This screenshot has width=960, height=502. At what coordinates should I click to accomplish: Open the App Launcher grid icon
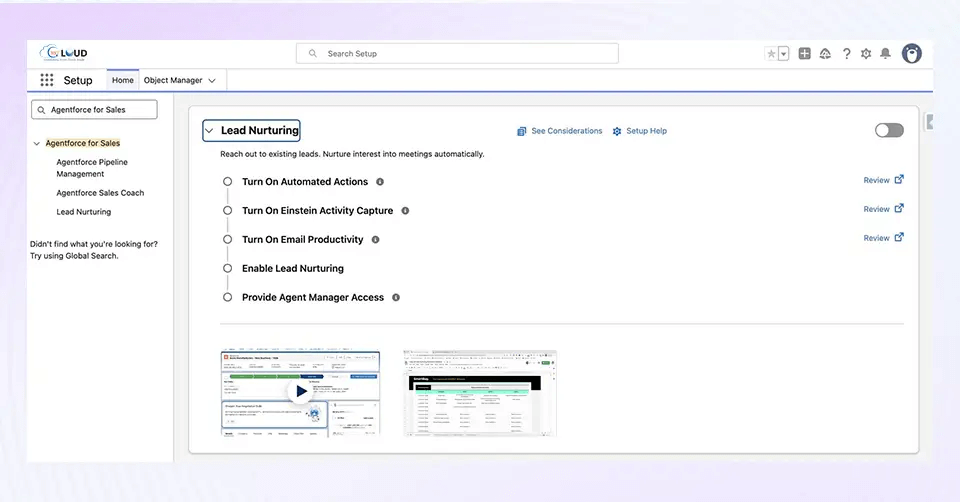click(x=47, y=80)
